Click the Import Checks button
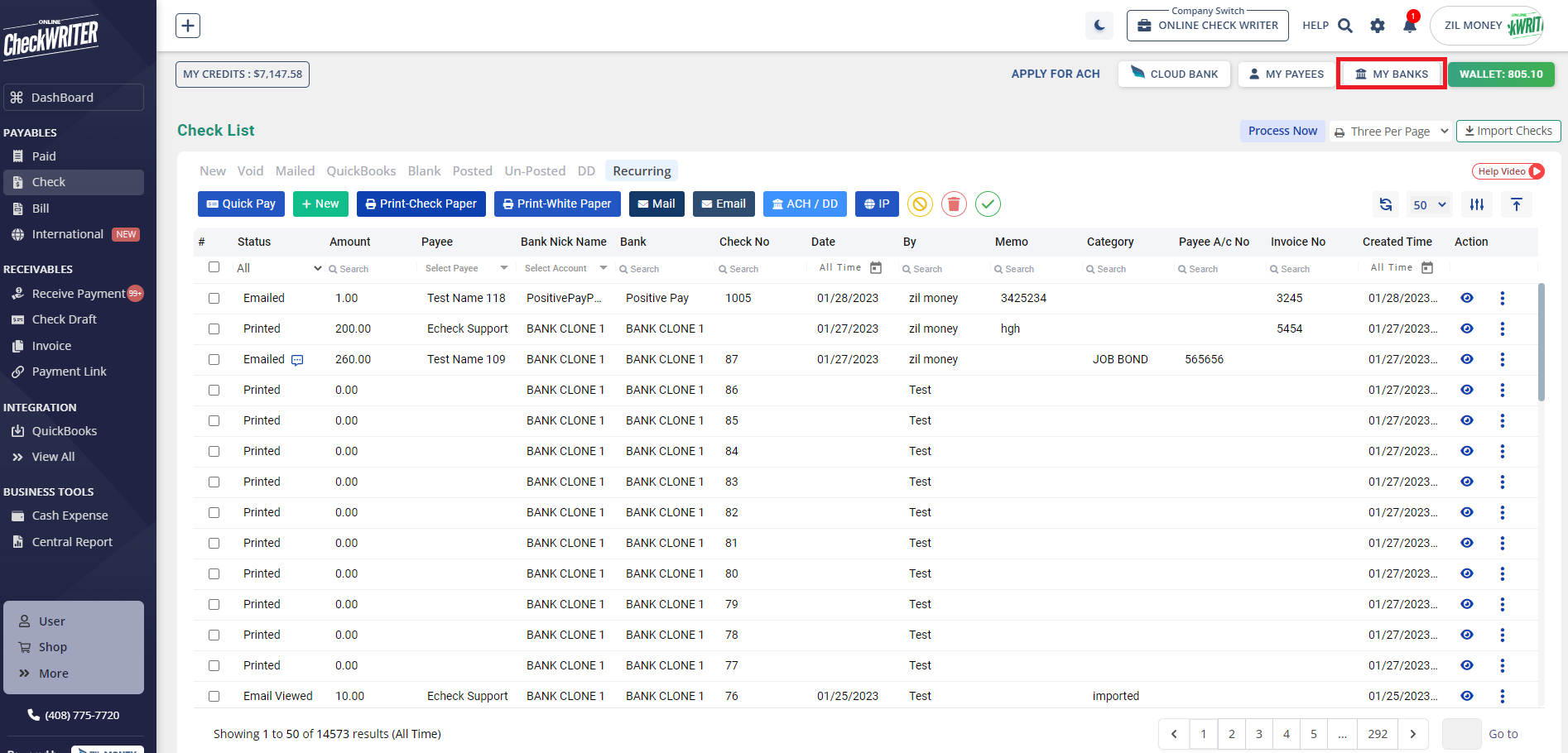Image resolution: width=1568 pixels, height=753 pixels. [1508, 131]
